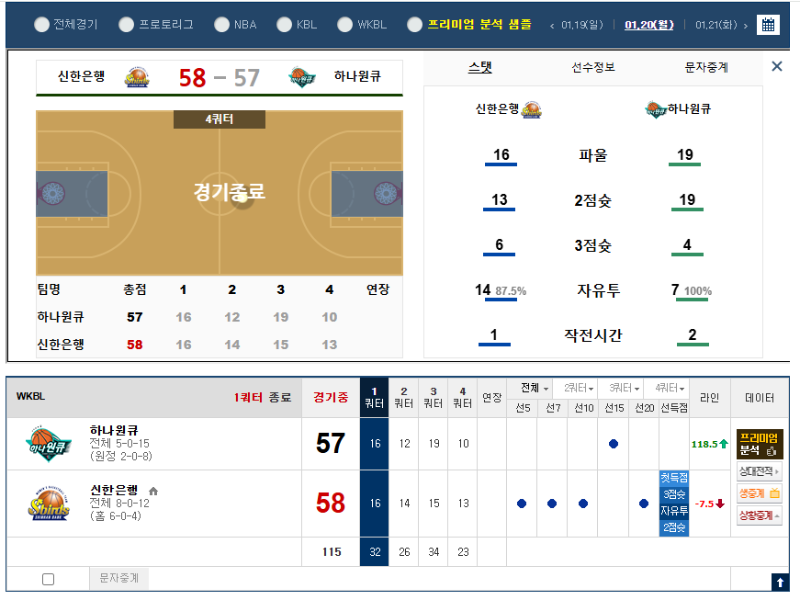Open the calendar date picker icon
Viewport: 800px width, 600px height.
pyautogui.click(x=768, y=24)
